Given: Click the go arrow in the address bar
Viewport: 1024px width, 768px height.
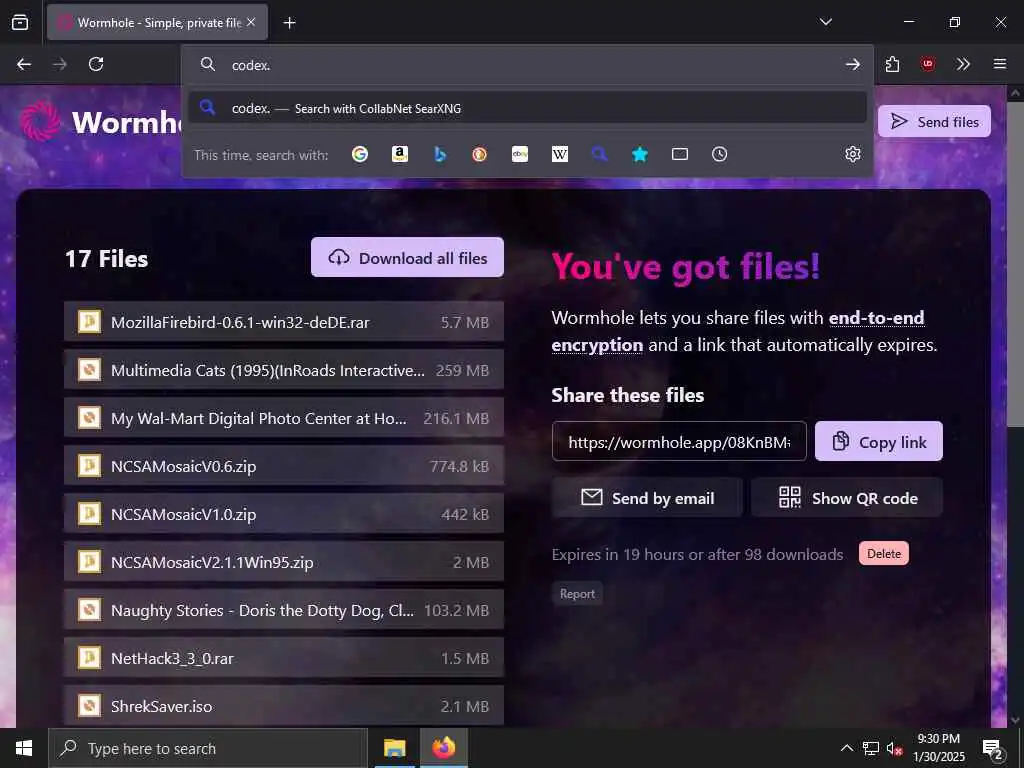Looking at the screenshot, I should click(x=852, y=64).
